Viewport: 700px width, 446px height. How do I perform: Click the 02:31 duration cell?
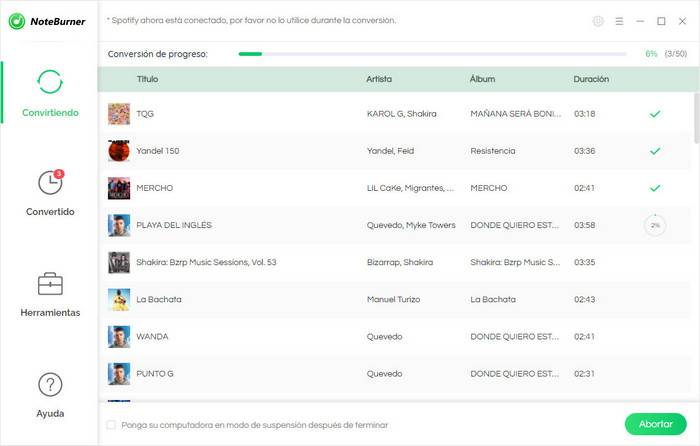pos(584,373)
